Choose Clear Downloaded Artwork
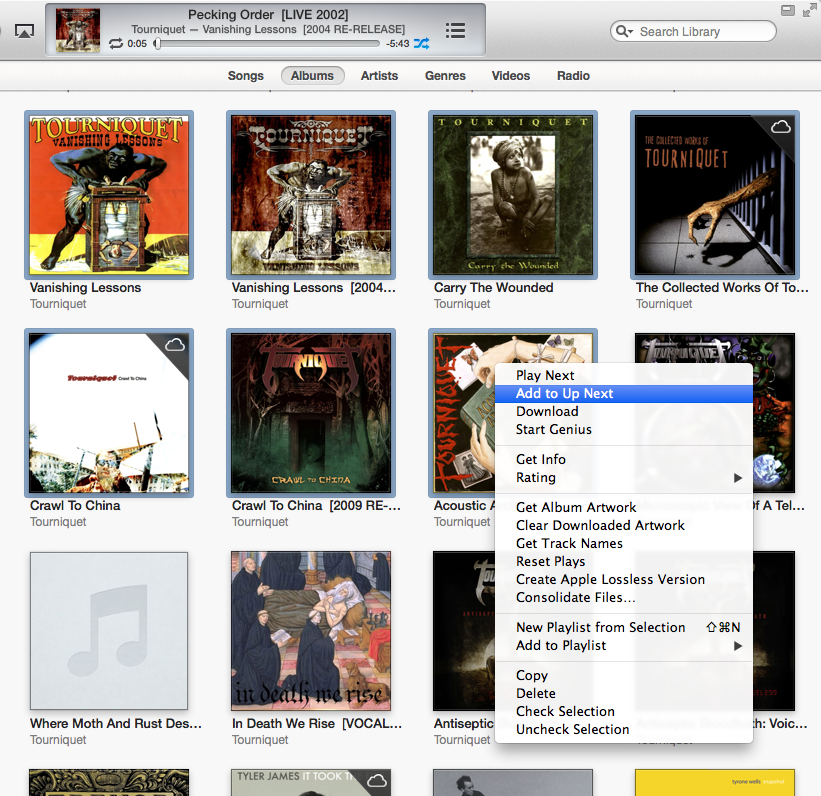The image size is (821, 796). point(624,525)
